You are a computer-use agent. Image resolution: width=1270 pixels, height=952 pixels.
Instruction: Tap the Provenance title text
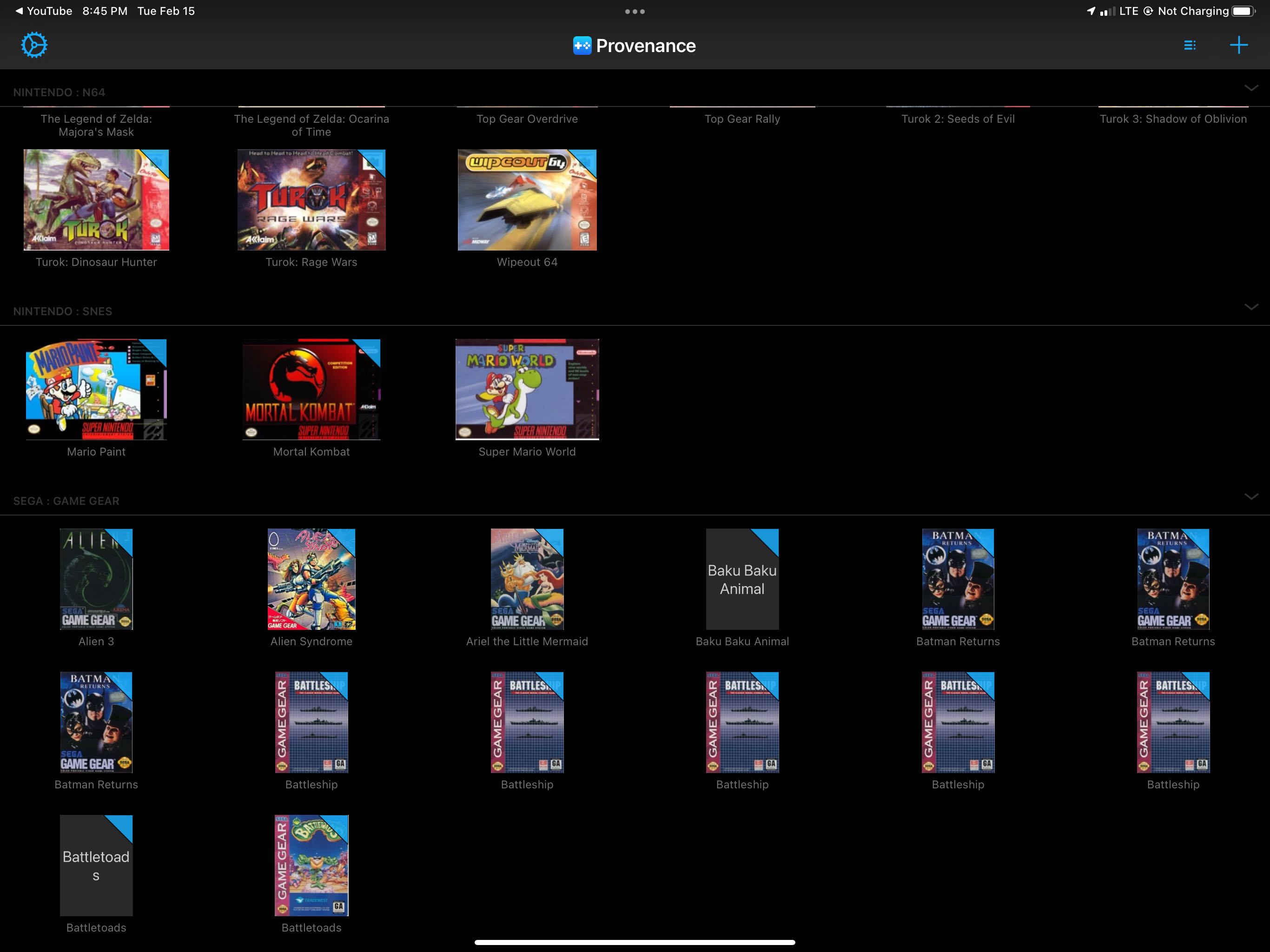click(646, 46)
